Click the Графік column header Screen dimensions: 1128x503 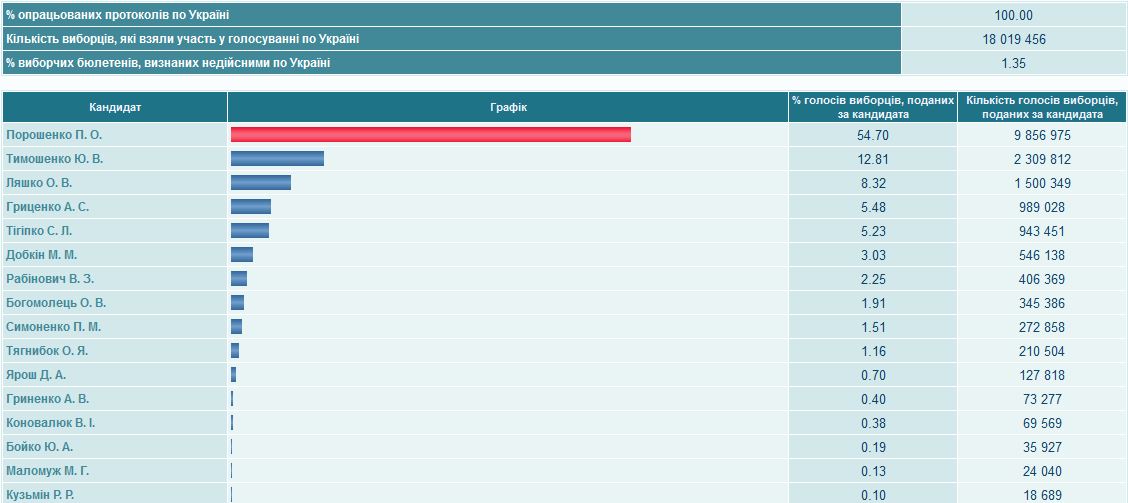coord(508,107)
